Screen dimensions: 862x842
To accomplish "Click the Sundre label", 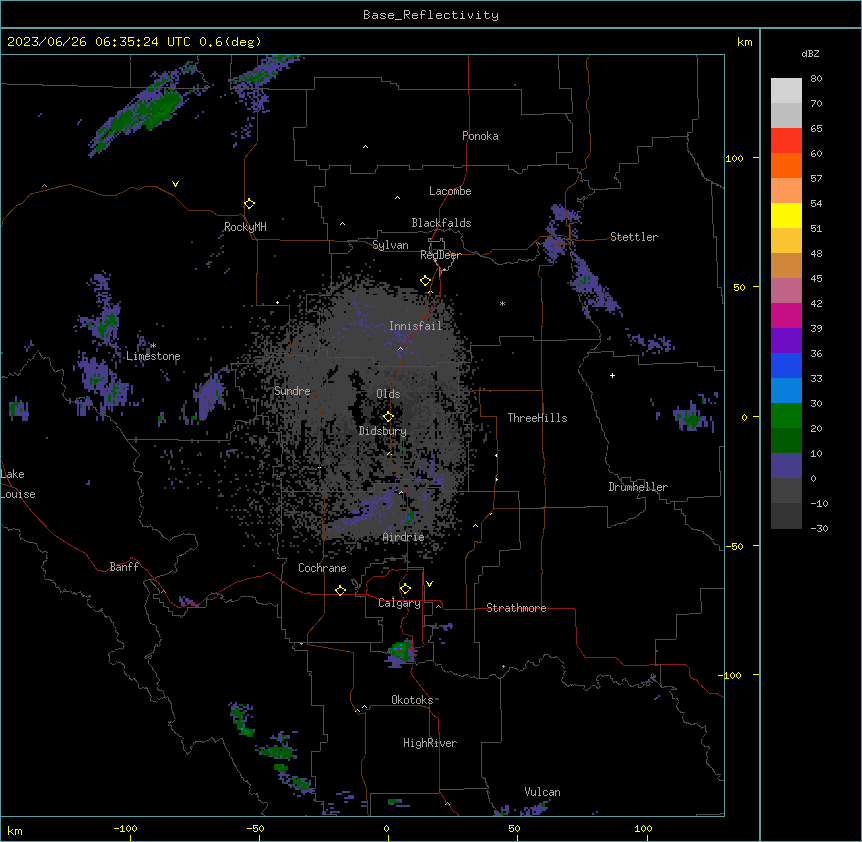I will pos(292,391).
